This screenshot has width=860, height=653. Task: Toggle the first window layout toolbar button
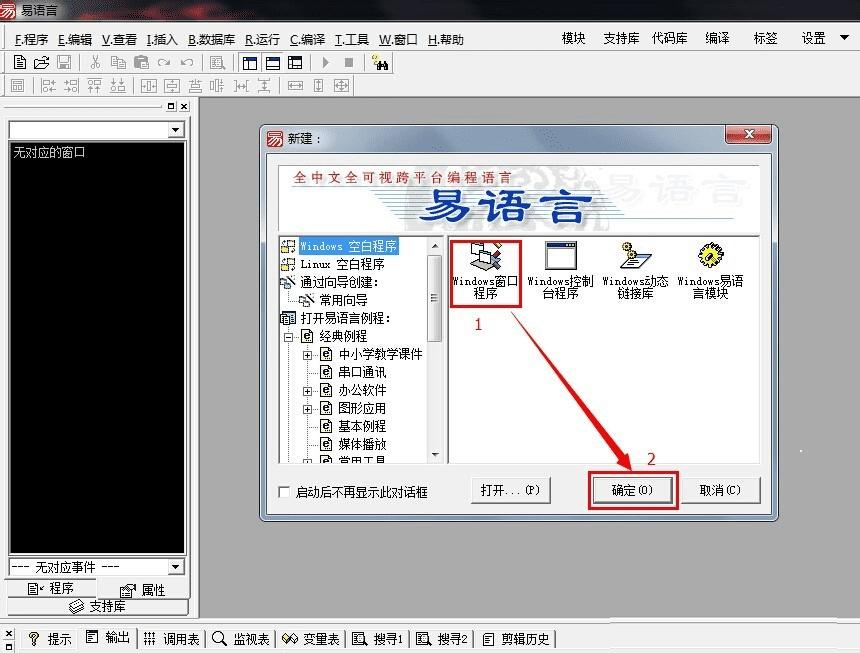[x=249, y=62]
